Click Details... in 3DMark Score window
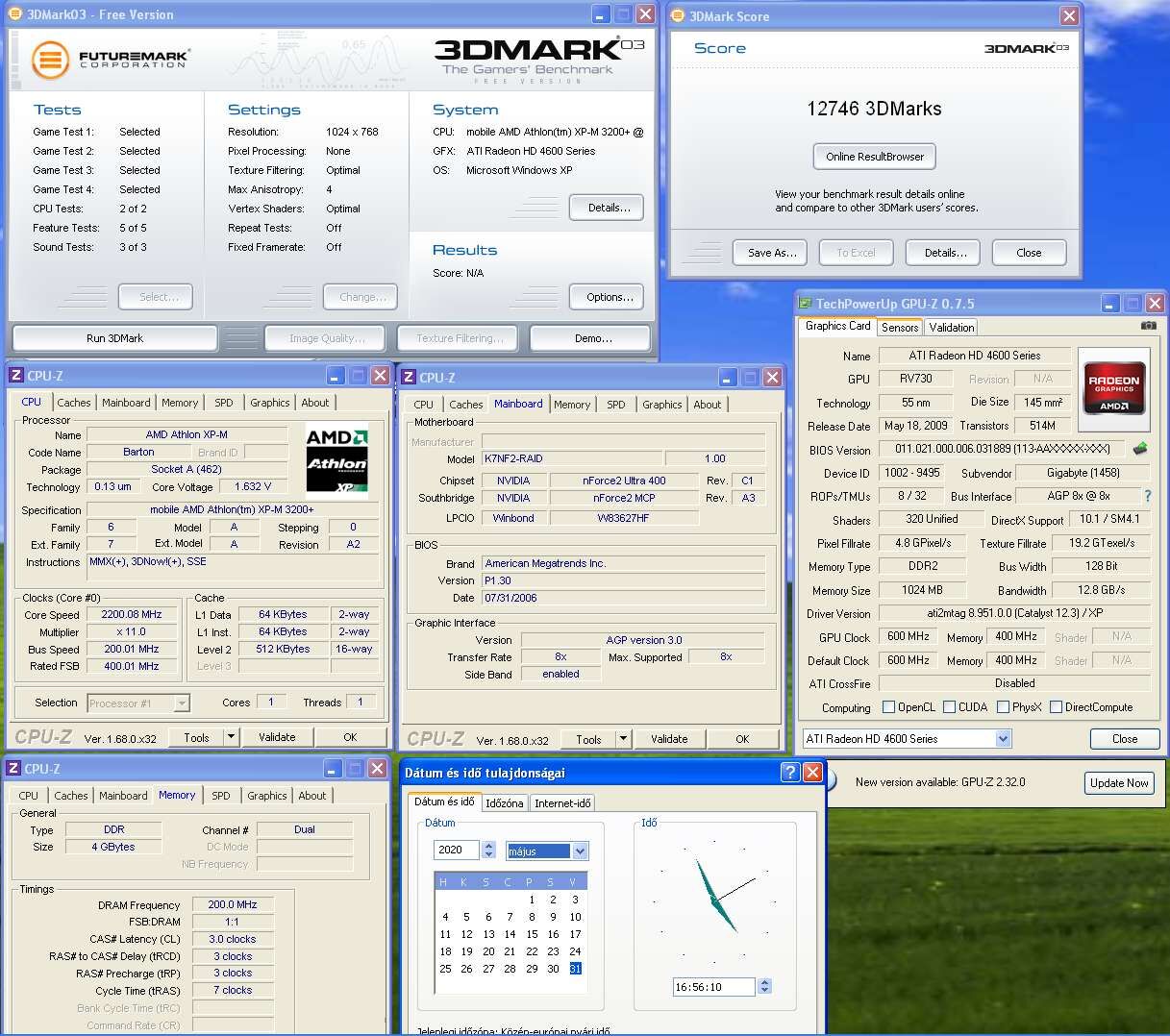This screenshot has width=1170, height=1036. (x=945, y=253)
